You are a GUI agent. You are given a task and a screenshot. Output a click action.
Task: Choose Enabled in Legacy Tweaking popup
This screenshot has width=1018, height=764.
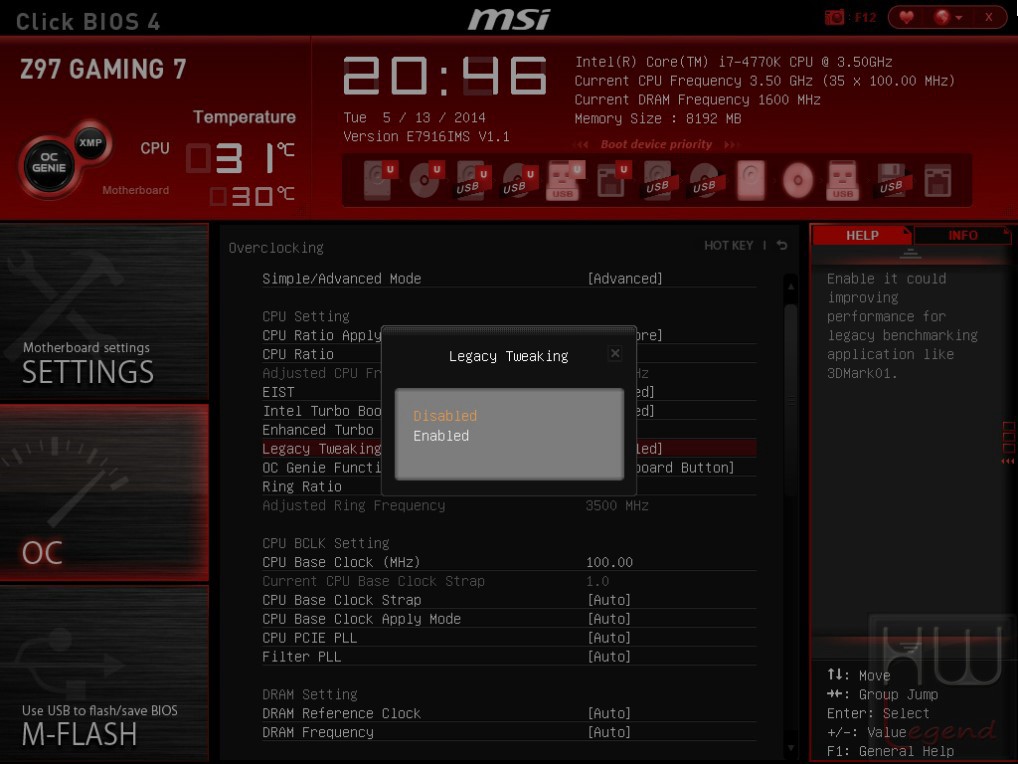[441, 436]
